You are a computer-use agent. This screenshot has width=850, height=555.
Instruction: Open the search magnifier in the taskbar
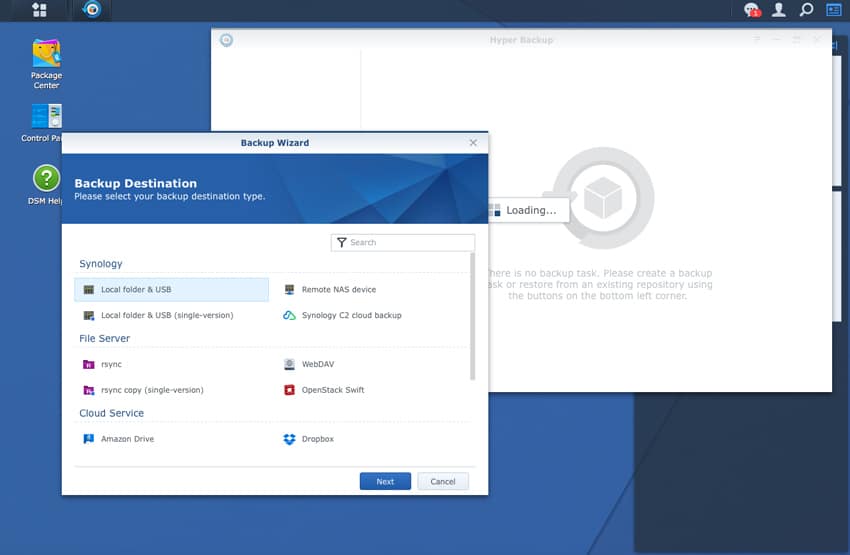[x=806, y=10]
